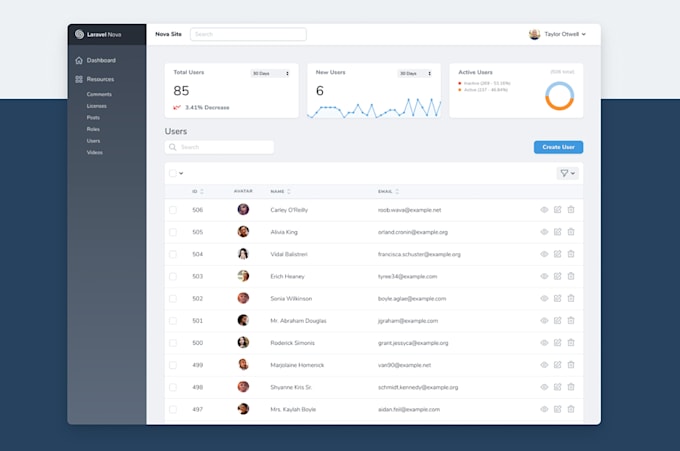Open the Licenses resource in sidebar
680x451 pixels.
[x=96, y=106]
